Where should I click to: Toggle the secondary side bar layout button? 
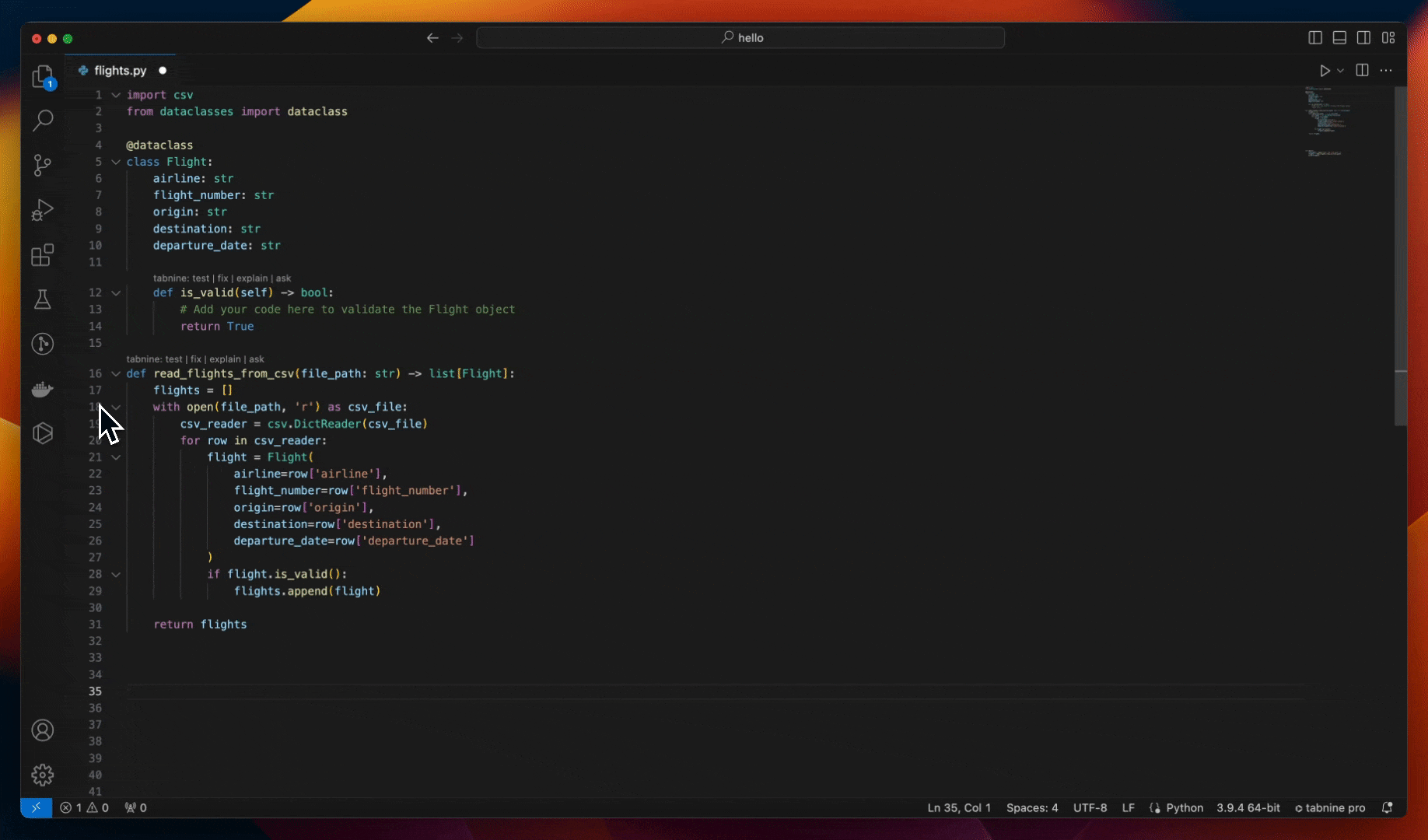coord(1363,38)
